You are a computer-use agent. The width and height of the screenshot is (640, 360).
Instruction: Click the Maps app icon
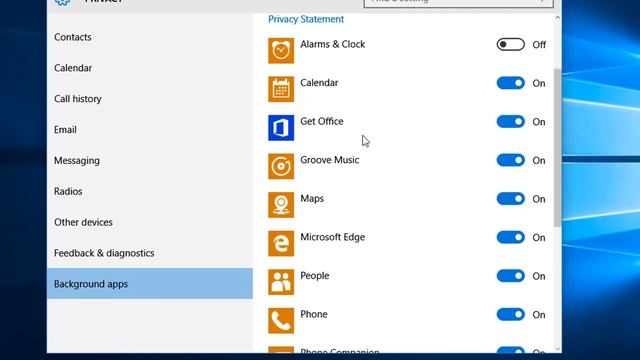click(281, 205)
